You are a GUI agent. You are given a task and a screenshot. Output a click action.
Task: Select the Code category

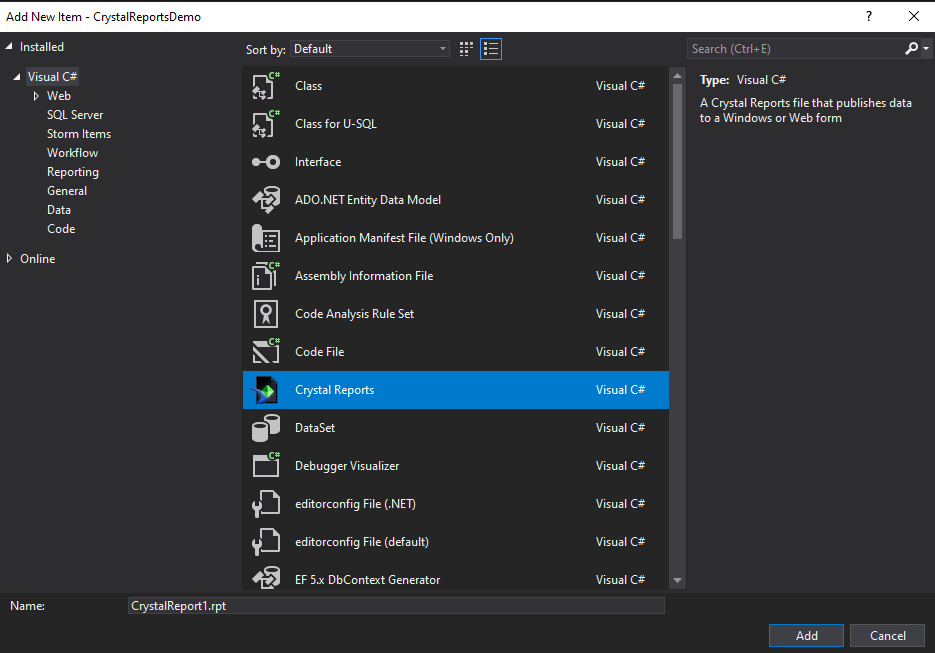pyautogui.click(x=61, y=229)
